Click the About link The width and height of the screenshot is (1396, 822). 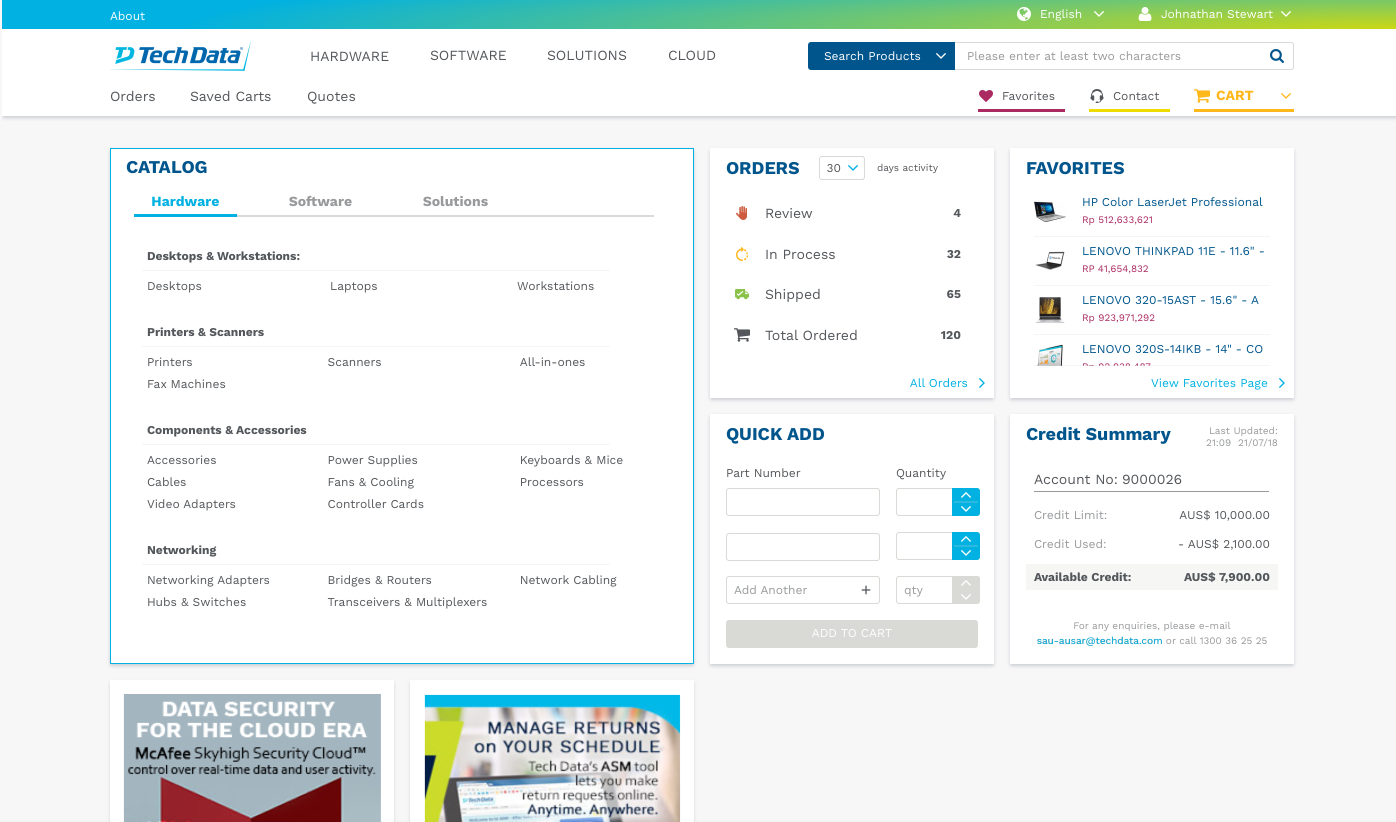click(x=128, y=16)
